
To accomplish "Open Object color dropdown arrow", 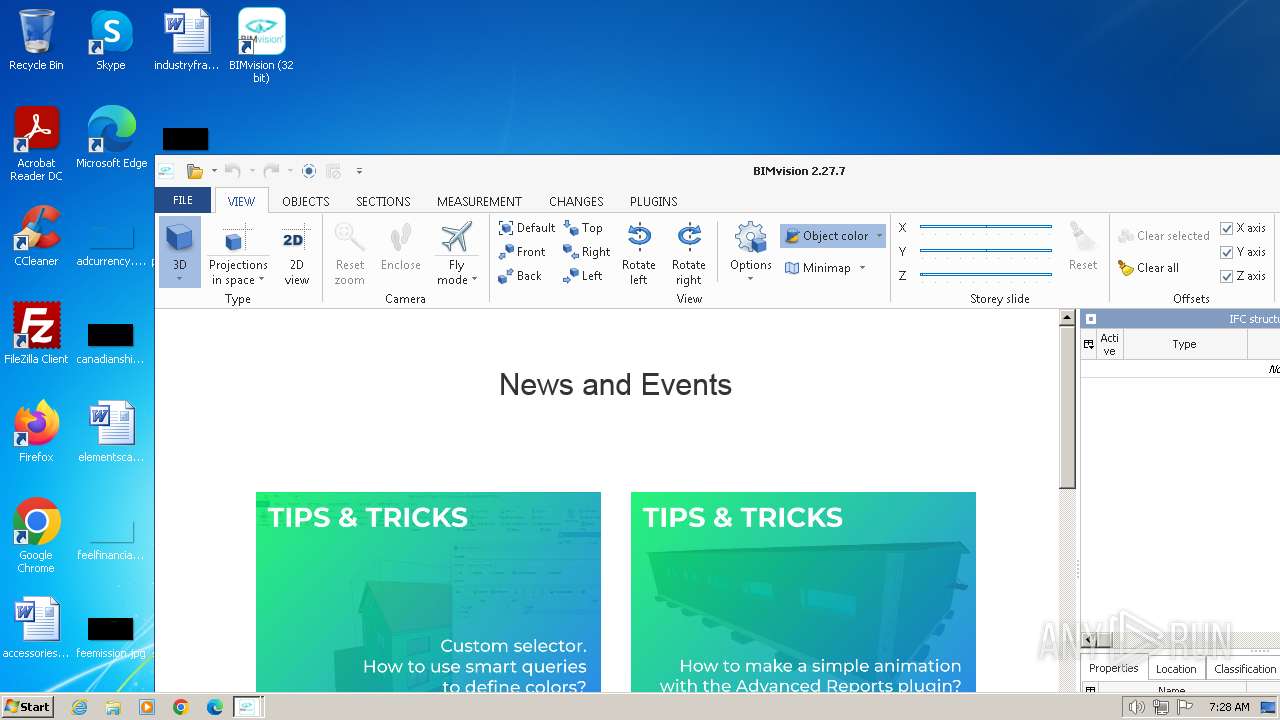I will point(879,236).
